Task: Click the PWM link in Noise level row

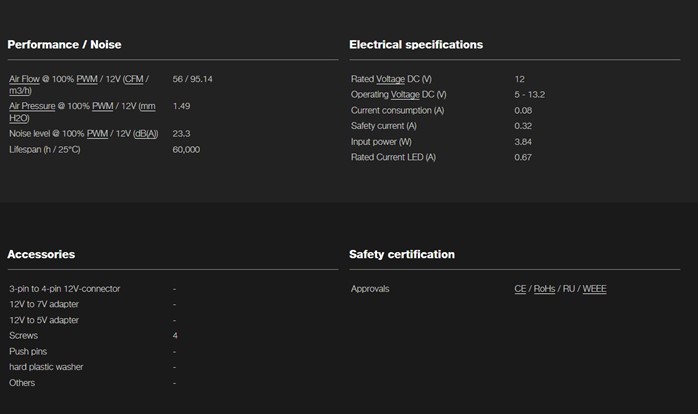Action: [x=97, y=134]
